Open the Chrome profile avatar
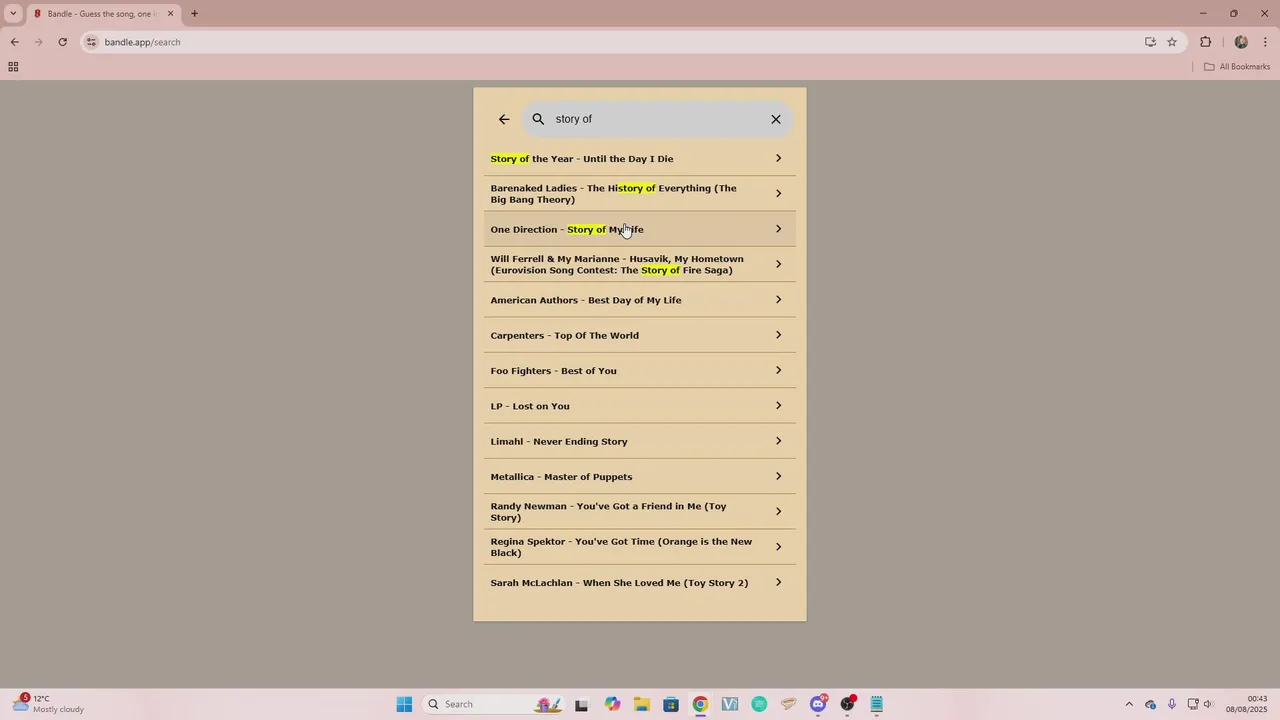Viewport: 1280px width, 720px height. [1241, 42]
